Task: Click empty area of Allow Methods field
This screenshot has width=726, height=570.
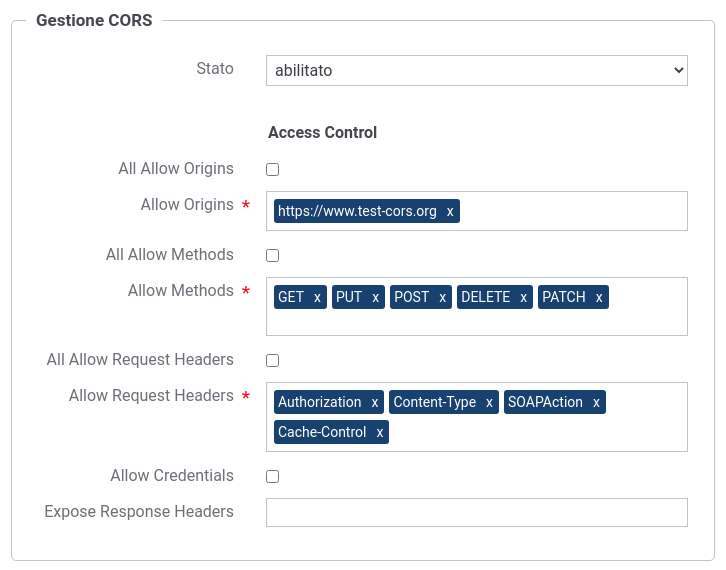Action: 477,322
